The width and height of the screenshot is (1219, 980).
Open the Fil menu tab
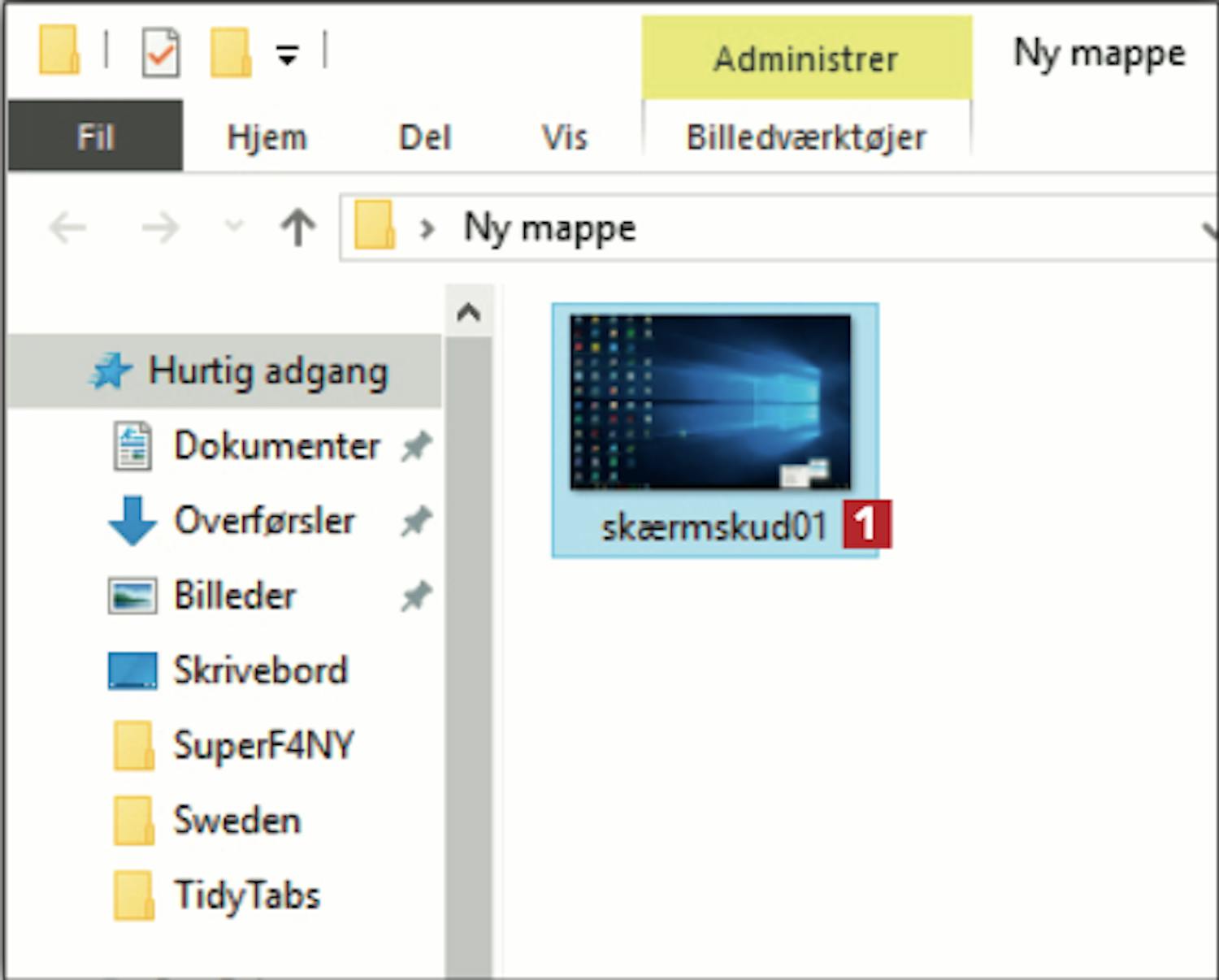click(x=95, y=137)
